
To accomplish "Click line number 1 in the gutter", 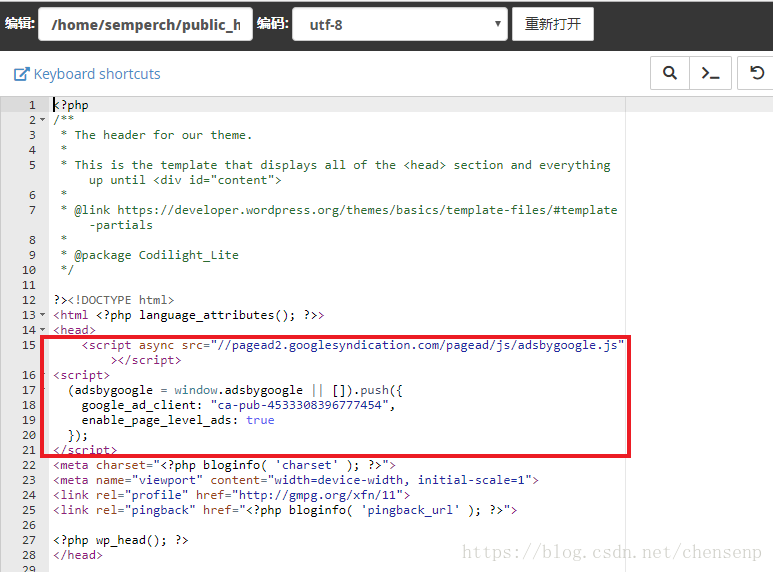I will (32, 105).
